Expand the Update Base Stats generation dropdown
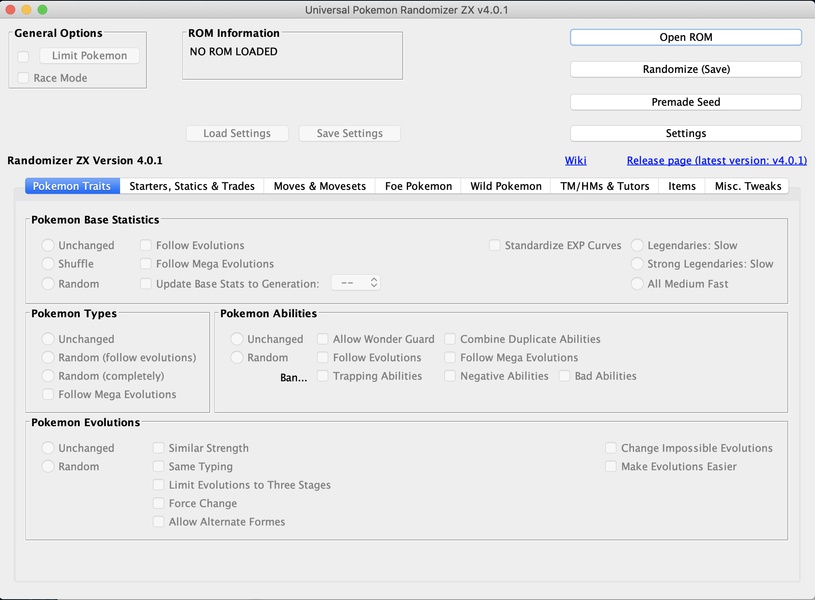Screen dimensions: 815x600 pyautogui.click(x=356, y=284)
